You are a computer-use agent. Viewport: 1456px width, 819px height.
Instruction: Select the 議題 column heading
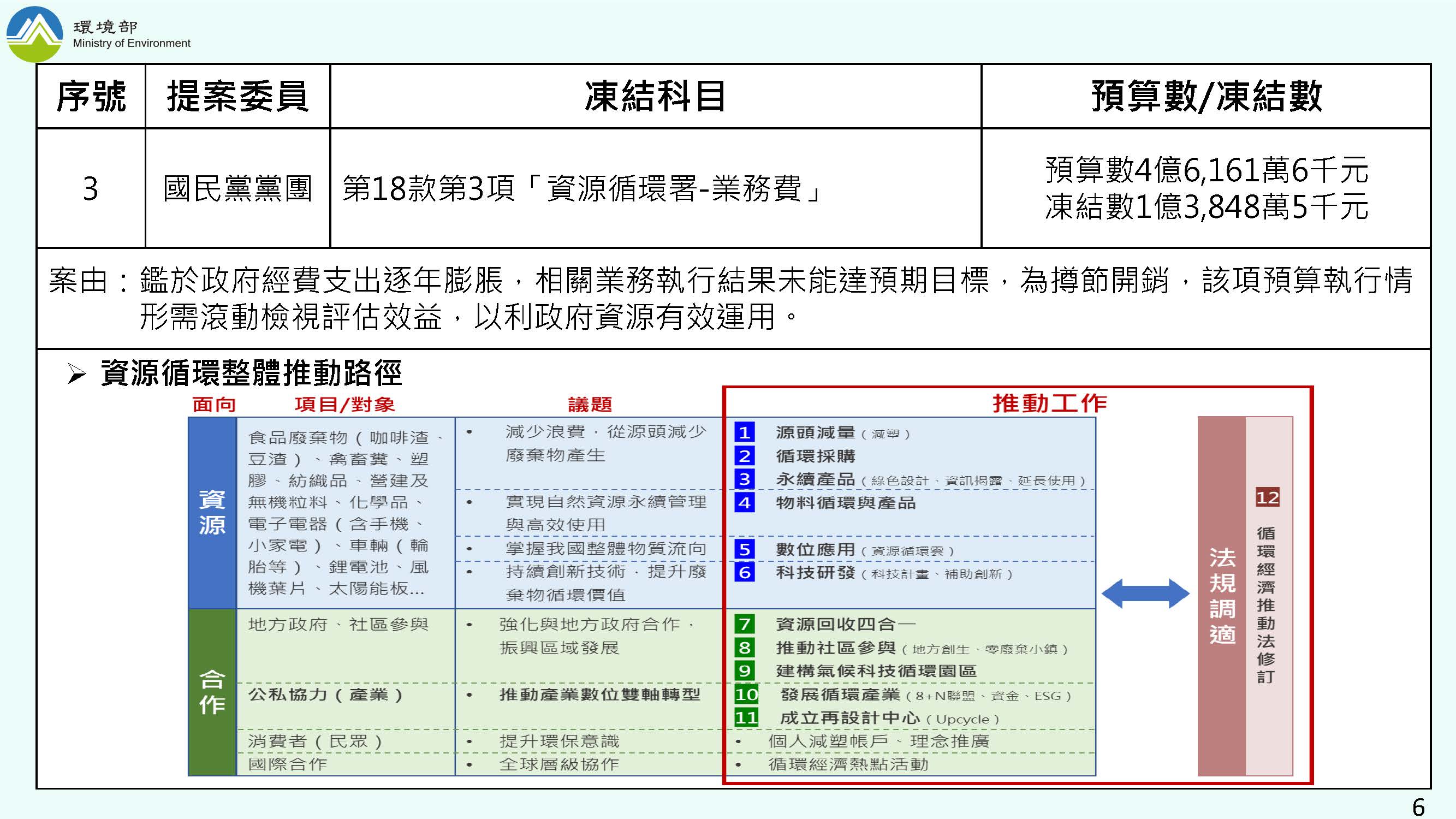(x=590, y=404)
